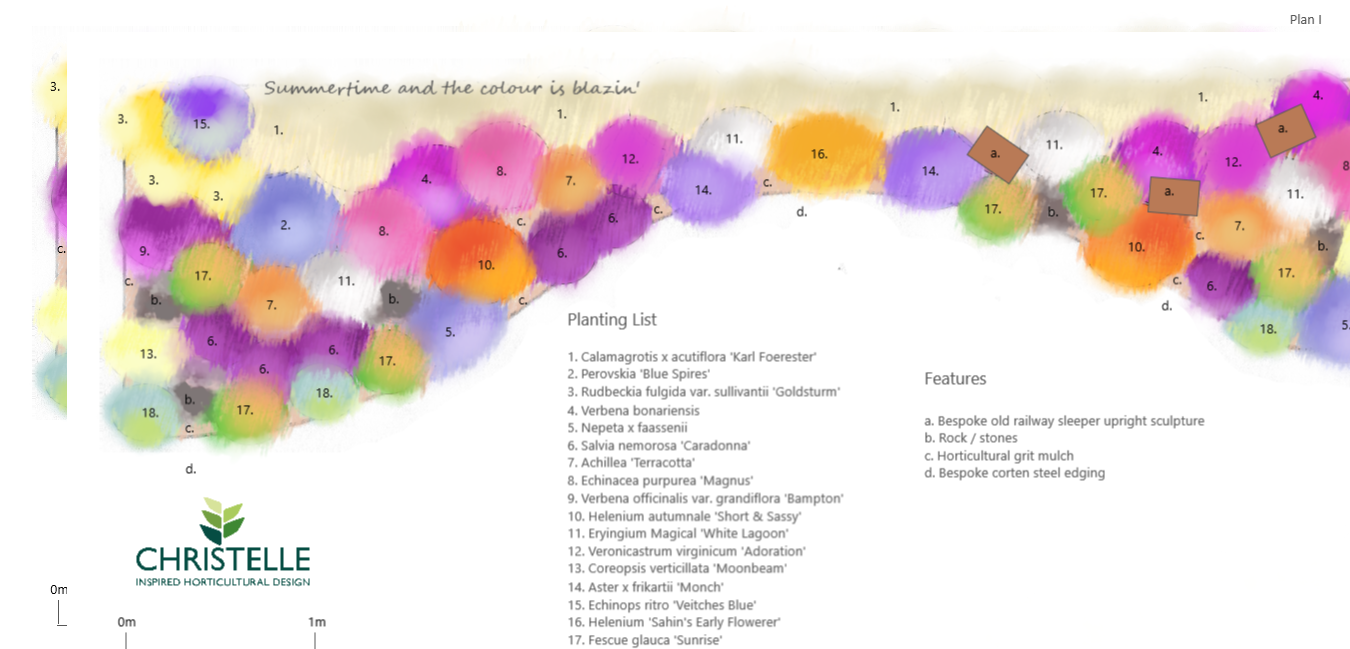Select 'Calamagrotis x acutiflora Karl Foerester' list entry

click(x=693, y=357)
